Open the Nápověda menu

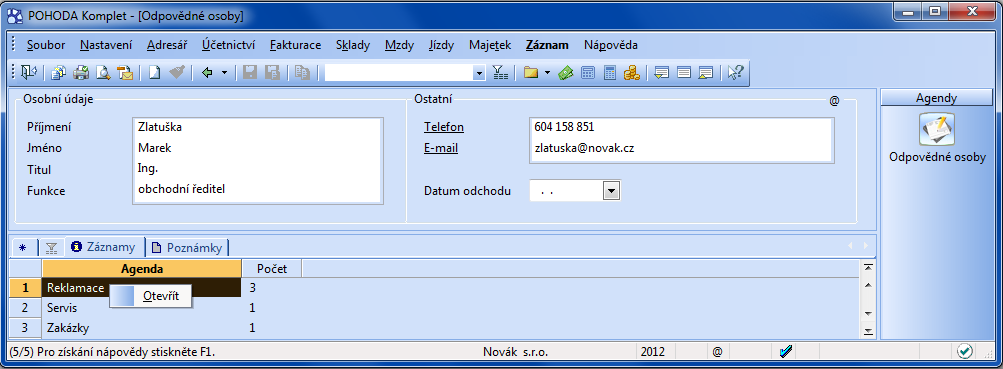[611, 45]
